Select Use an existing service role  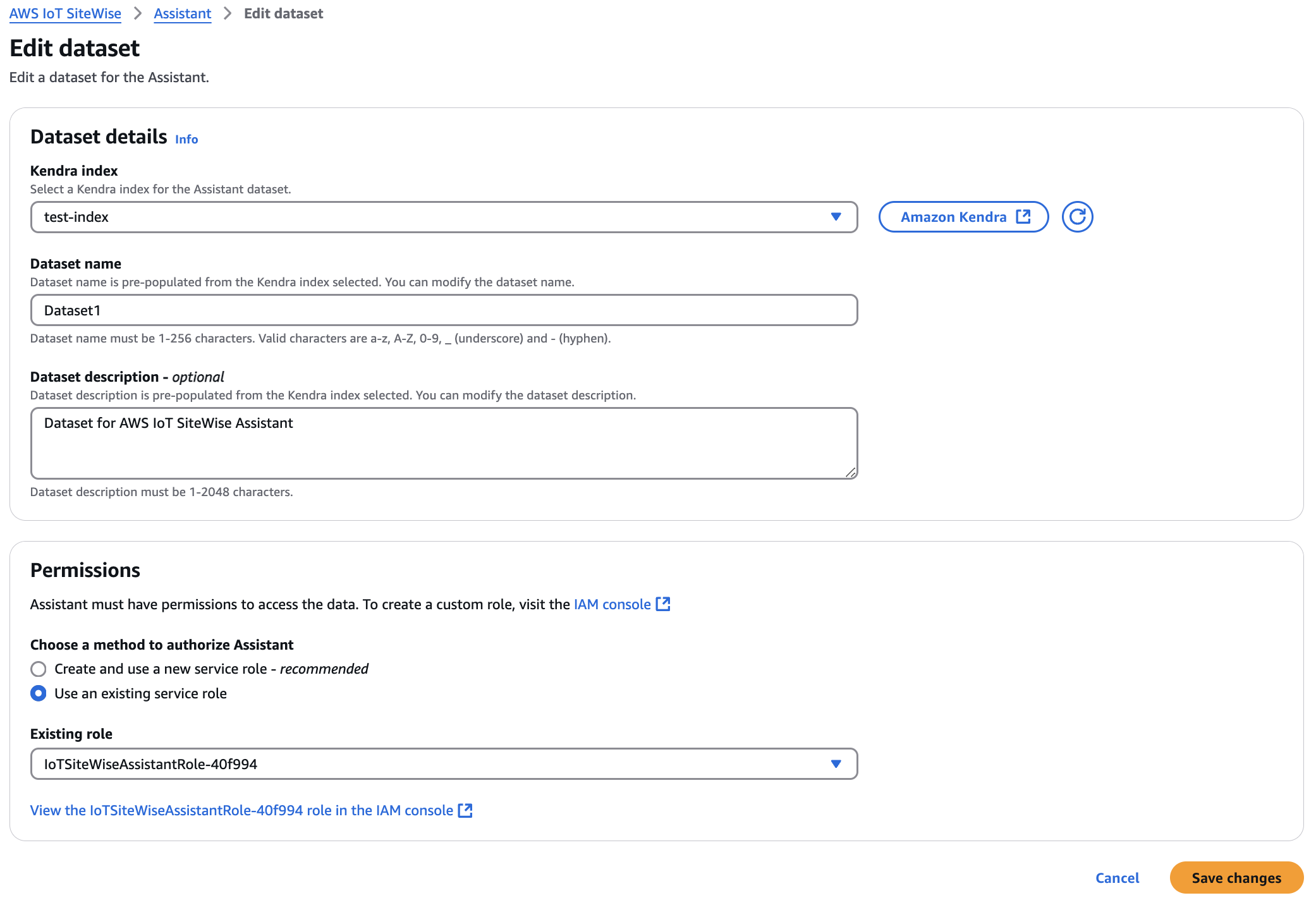(x=39, y=693)
